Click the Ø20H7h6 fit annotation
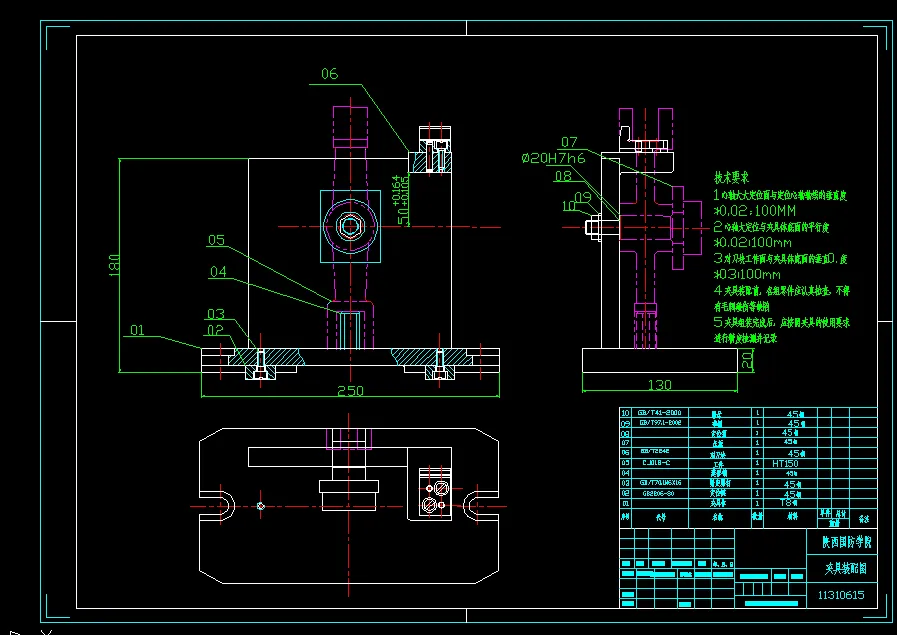 coord(553,158)
